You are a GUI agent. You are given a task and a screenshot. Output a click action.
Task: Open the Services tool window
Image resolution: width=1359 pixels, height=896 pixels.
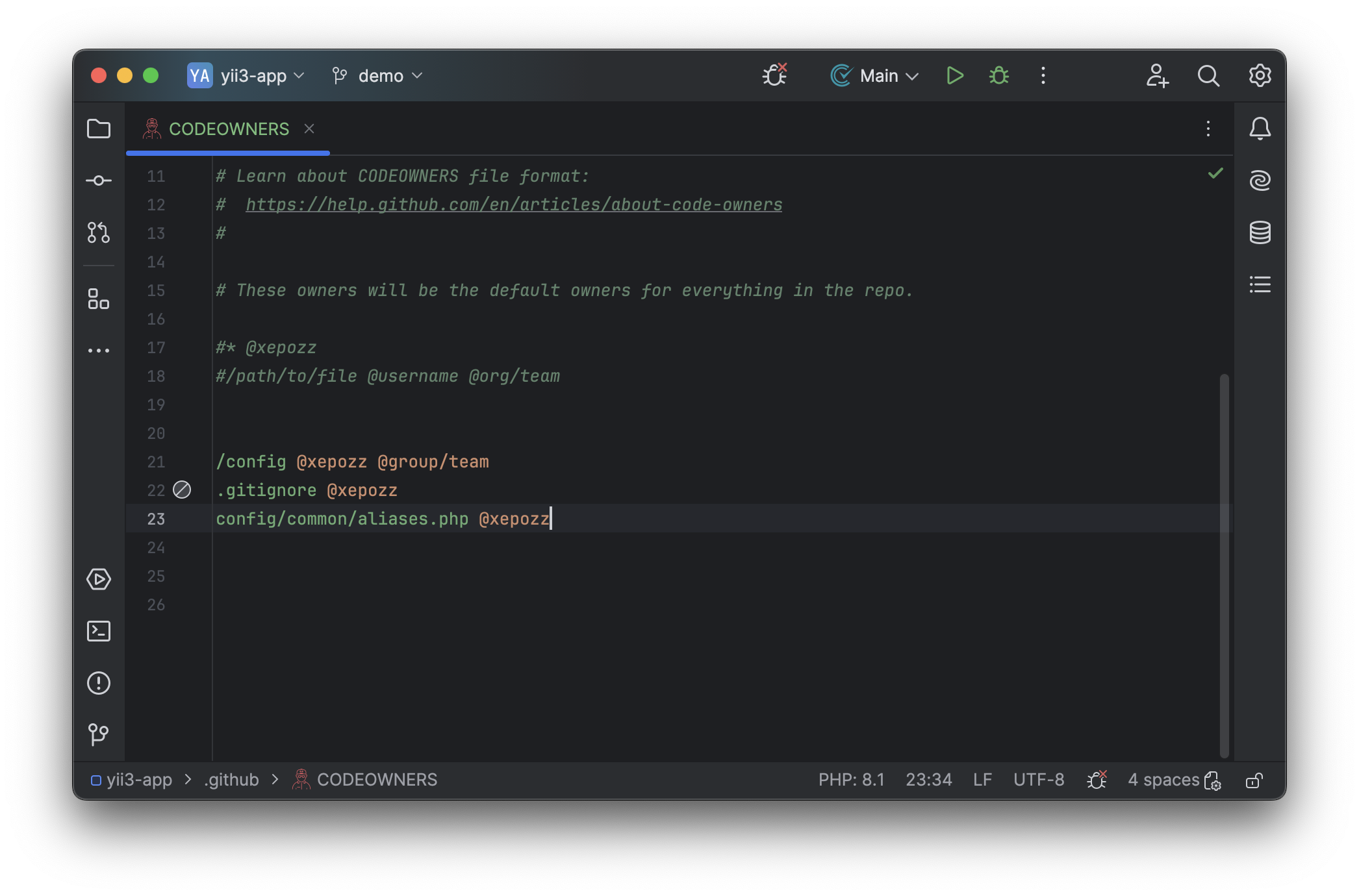[x=99, y=579]
